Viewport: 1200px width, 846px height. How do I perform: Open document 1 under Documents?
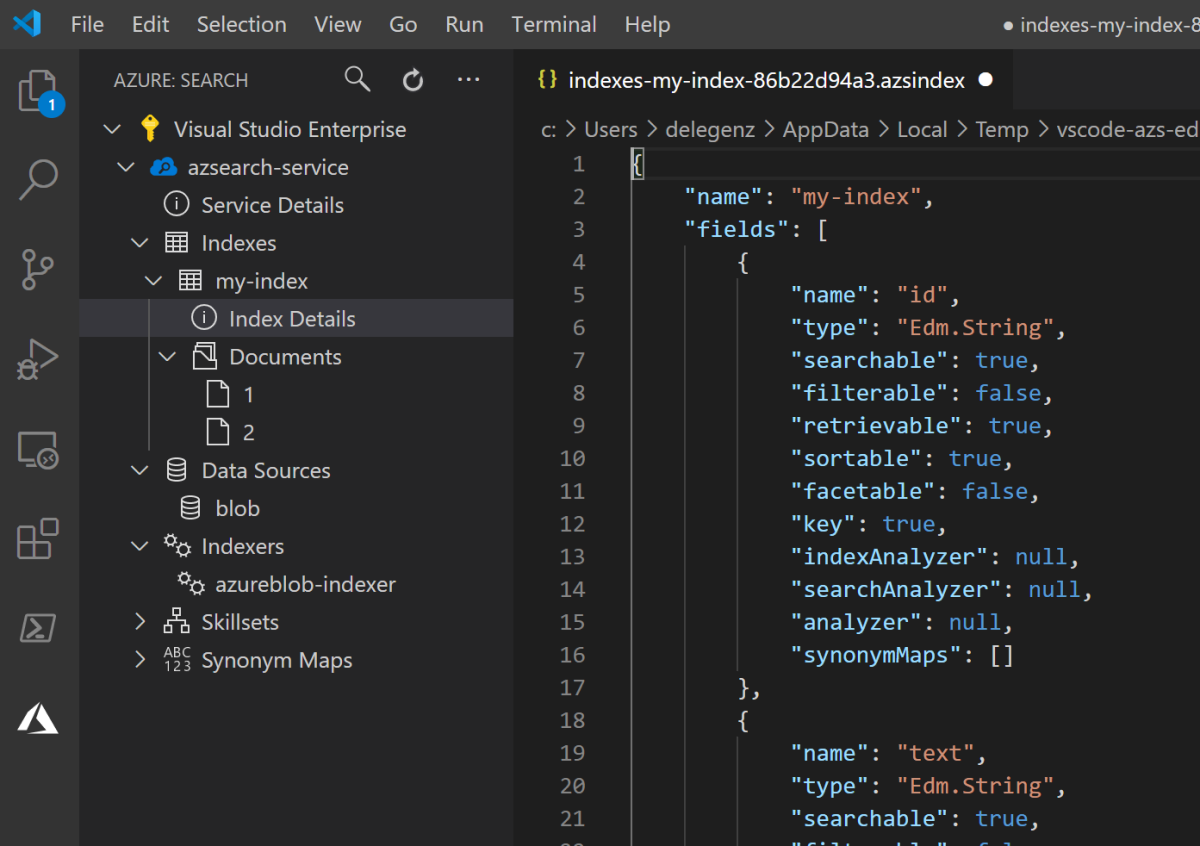tap(249, 395)
